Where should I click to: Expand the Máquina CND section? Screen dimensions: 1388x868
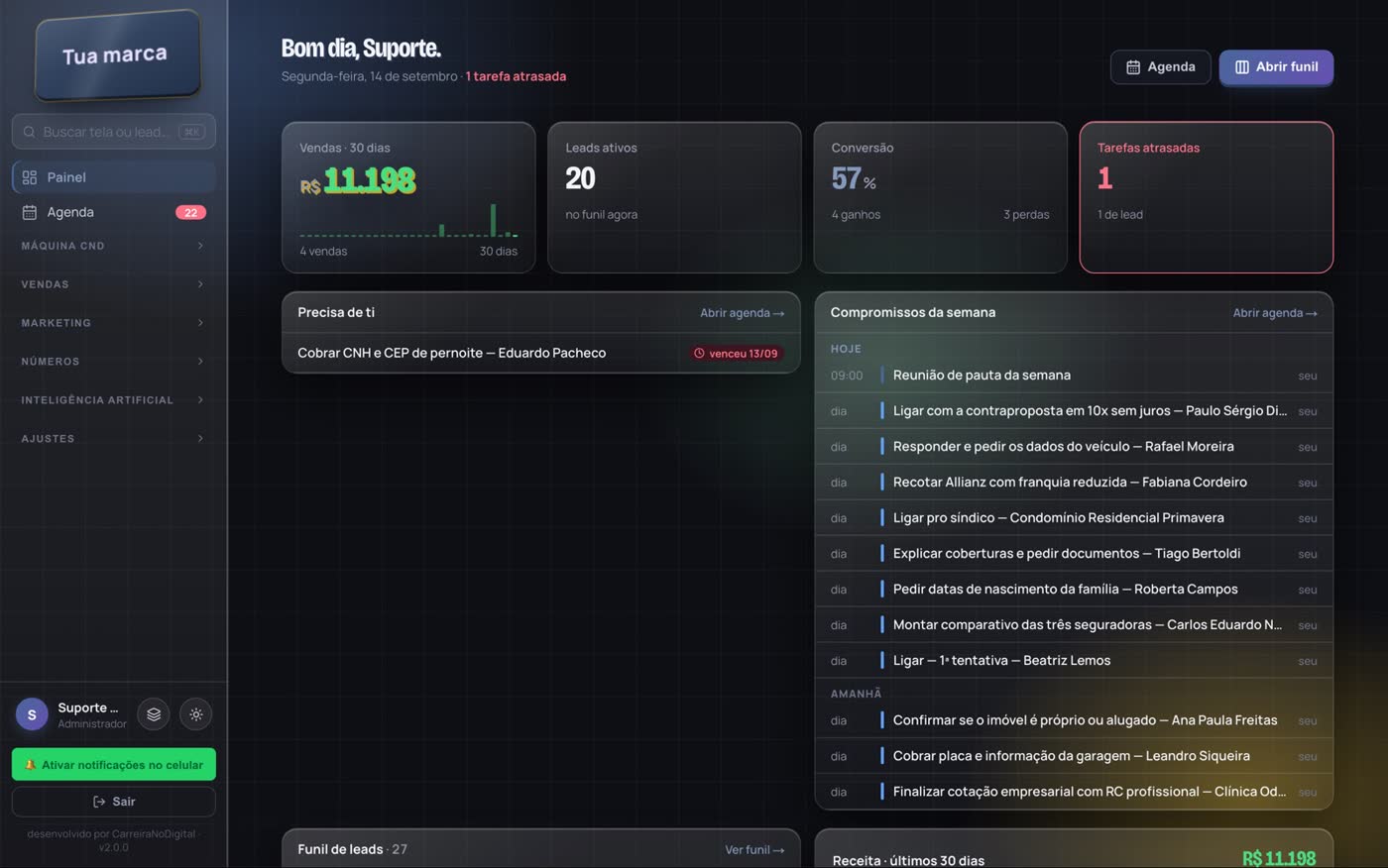pyautogui.click(x=113, y=246)
